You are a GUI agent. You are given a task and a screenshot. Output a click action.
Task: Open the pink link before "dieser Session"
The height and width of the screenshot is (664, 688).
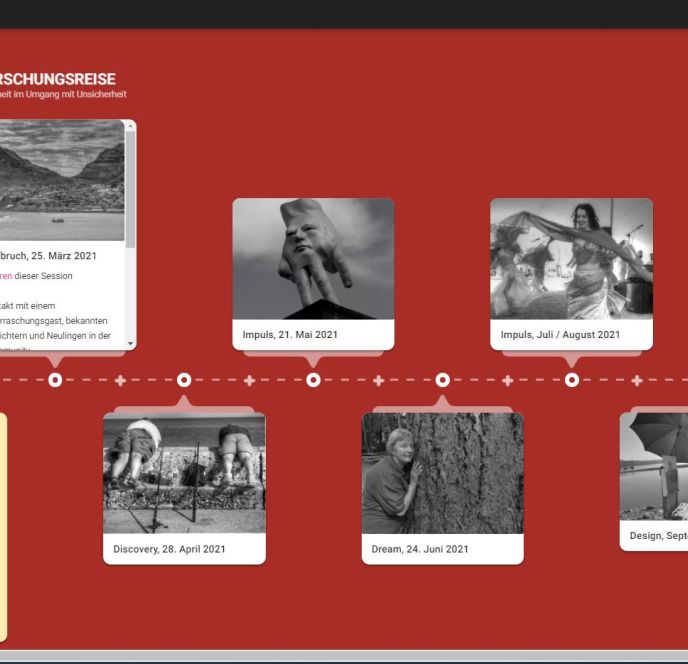pyautogui.click(x=6, y=276)
